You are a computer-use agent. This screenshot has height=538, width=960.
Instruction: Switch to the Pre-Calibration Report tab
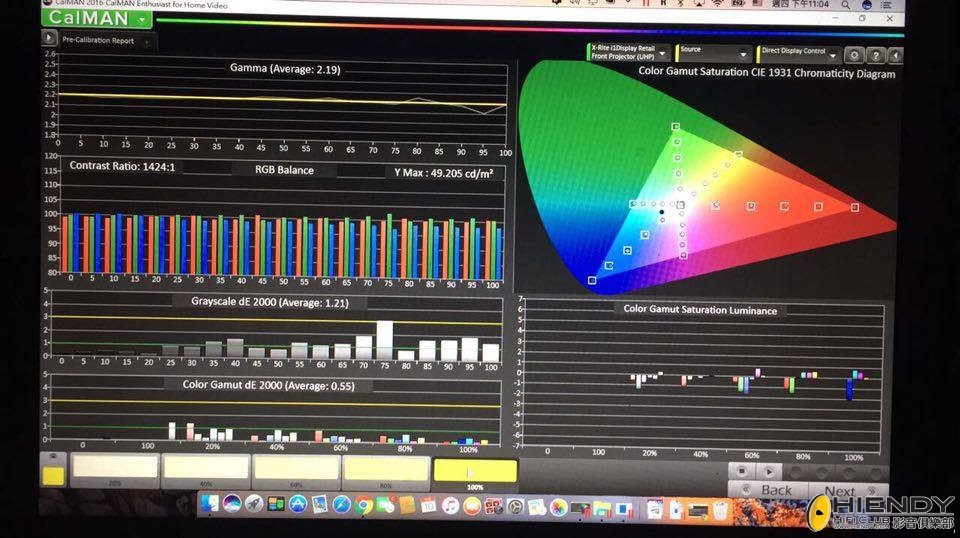click(x=97, y=41)
